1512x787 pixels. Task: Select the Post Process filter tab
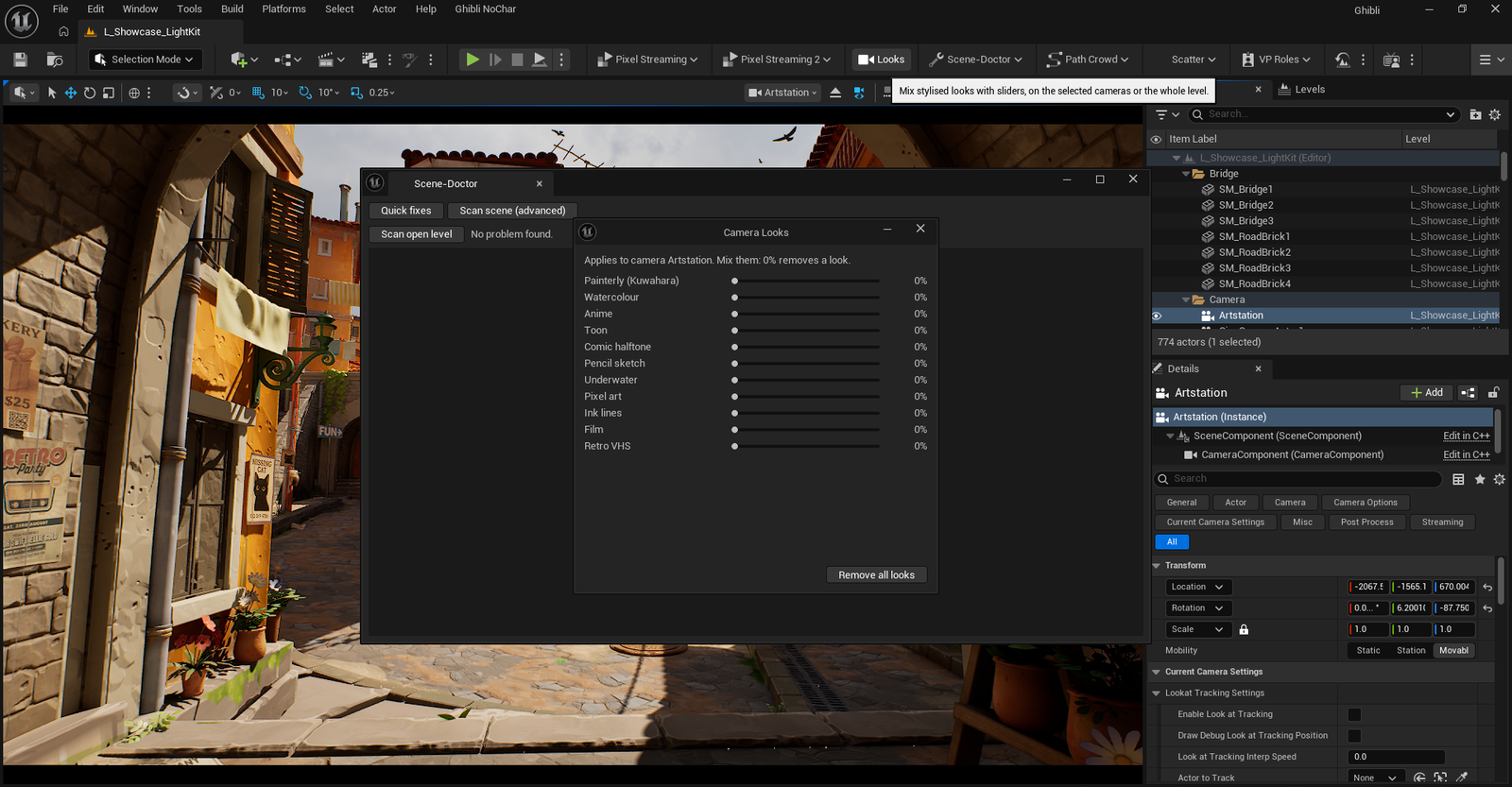[1366, 522]
